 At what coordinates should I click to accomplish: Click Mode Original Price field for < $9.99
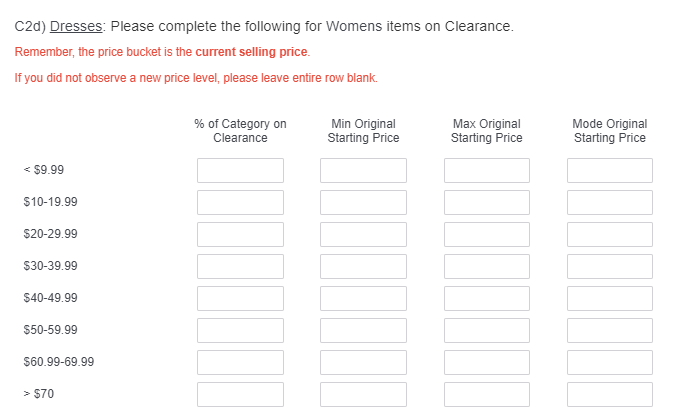click(x=609, y=170)
